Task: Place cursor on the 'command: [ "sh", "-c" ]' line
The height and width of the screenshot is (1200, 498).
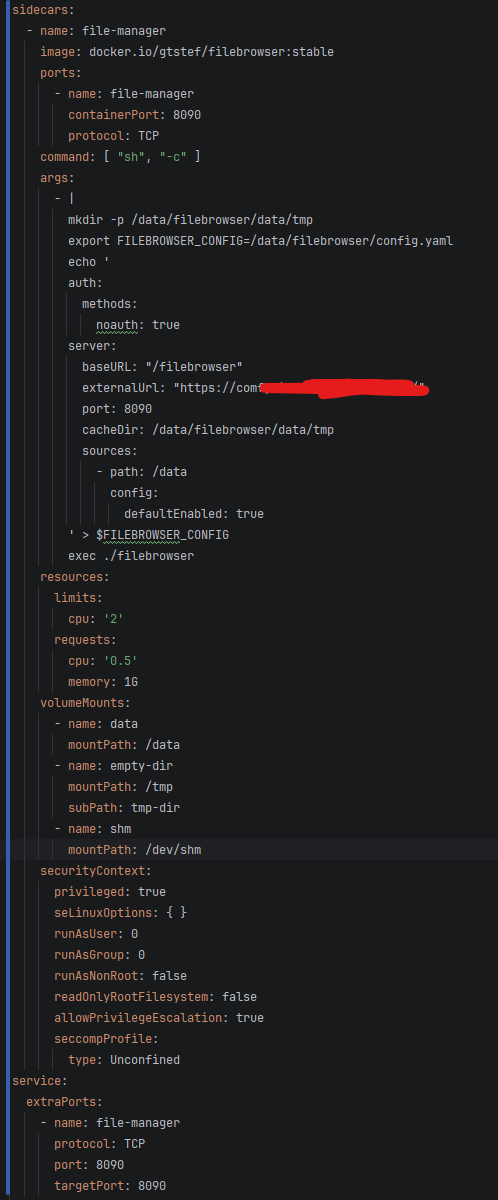Action: tap(120, 157)
